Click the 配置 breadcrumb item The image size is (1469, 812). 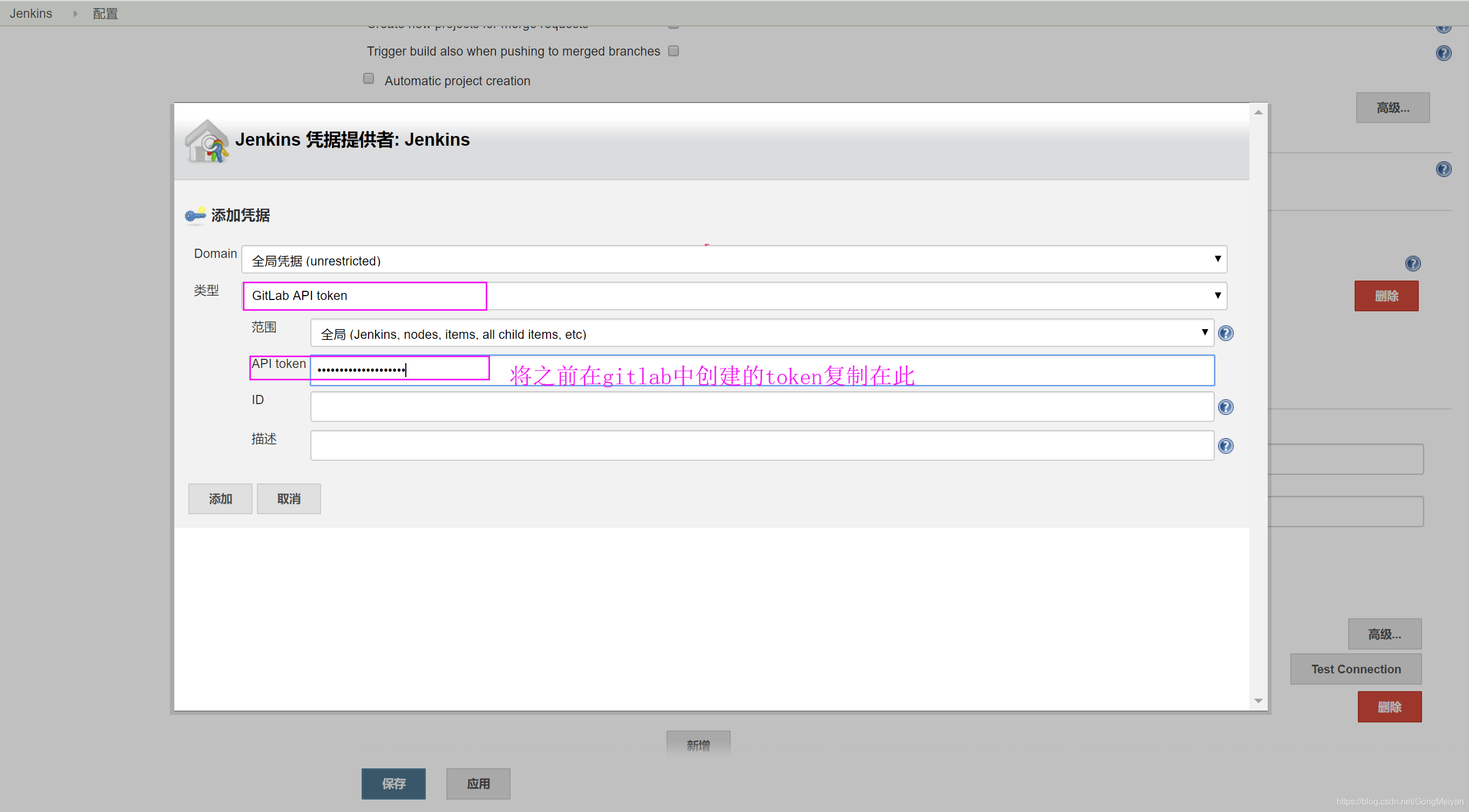(x=105, y=13)
